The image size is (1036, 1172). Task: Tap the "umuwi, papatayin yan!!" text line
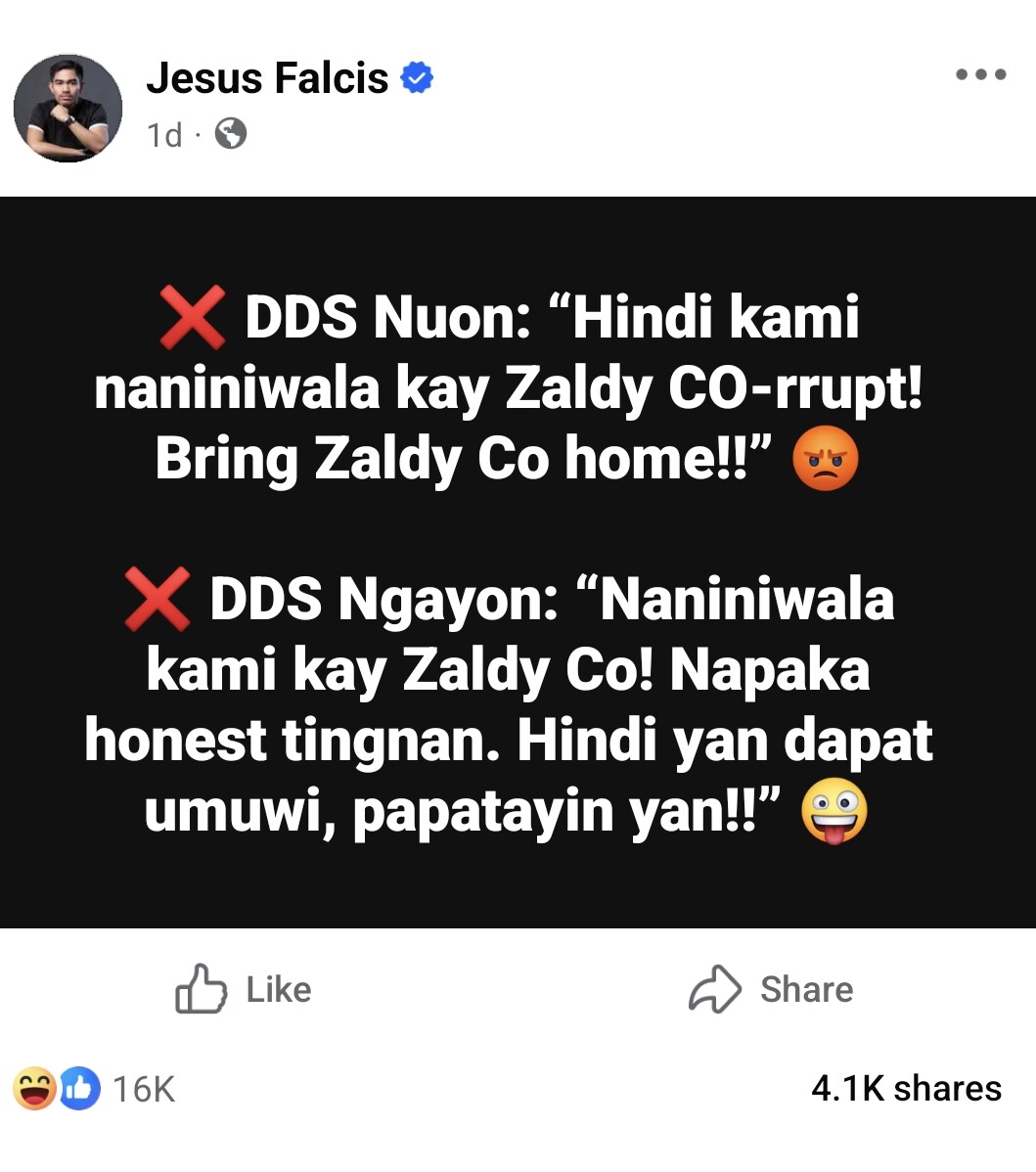pos(462,812)
